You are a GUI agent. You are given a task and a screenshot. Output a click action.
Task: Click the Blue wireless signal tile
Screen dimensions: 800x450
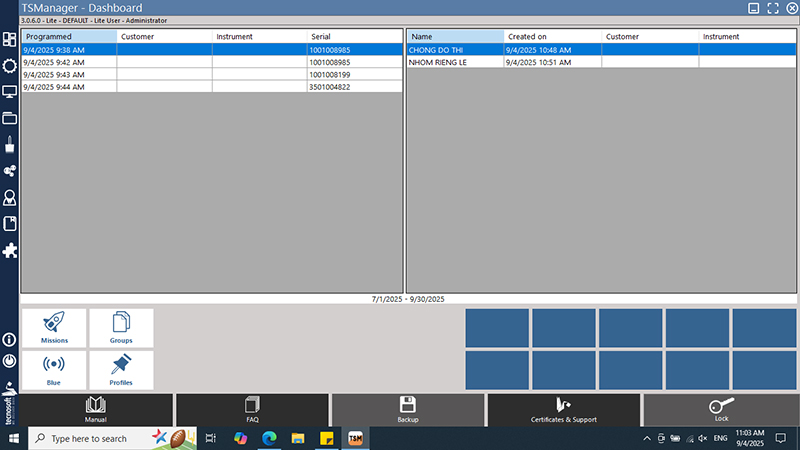coord(55,369)
